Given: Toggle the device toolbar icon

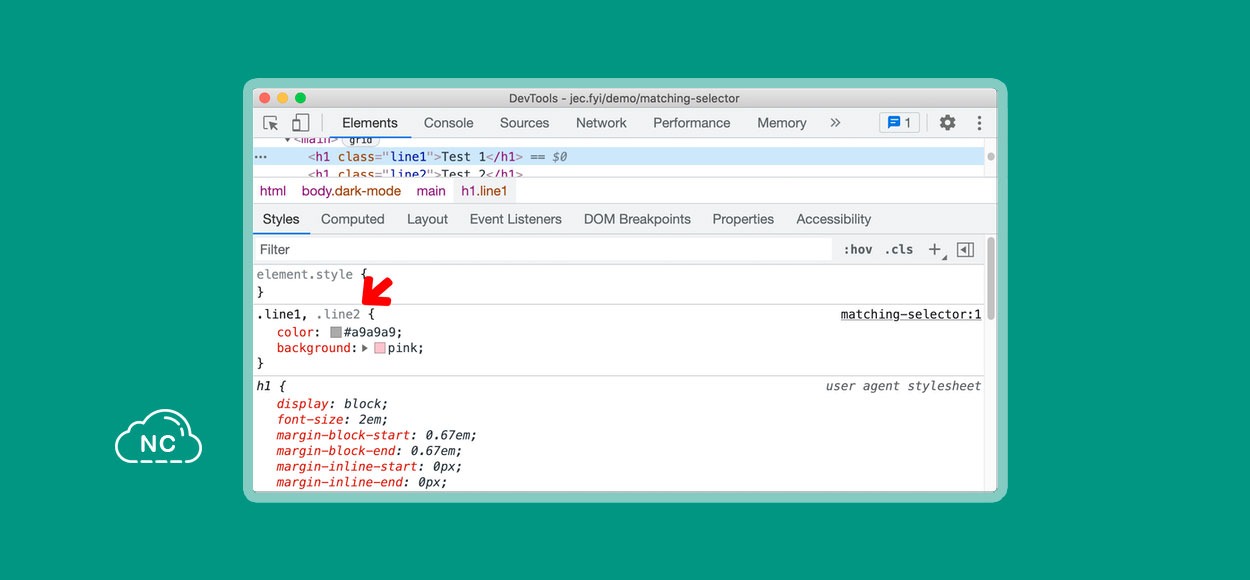Looking at the screenshot, I should (x=300, y=123).
